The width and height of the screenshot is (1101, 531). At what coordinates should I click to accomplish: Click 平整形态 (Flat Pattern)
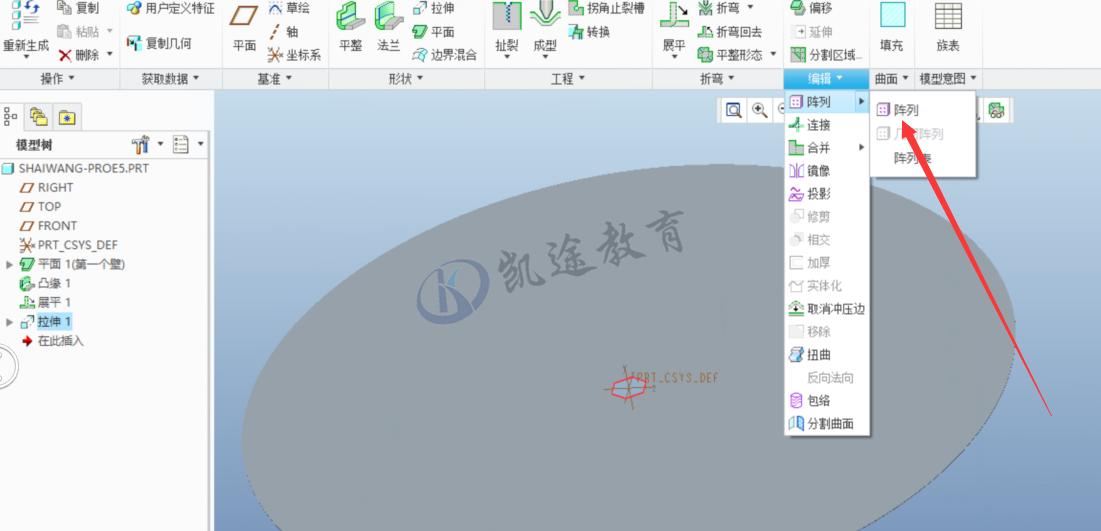tap(736, 54)
